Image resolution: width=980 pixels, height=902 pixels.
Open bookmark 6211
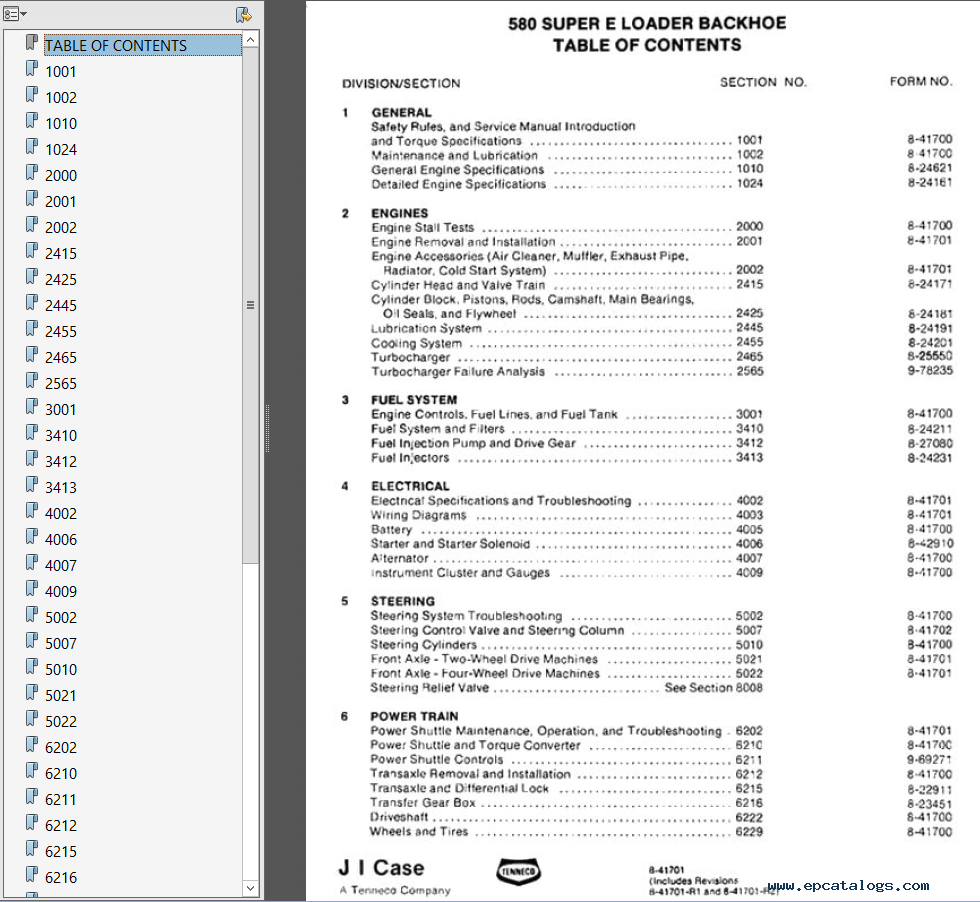(61, 799)
